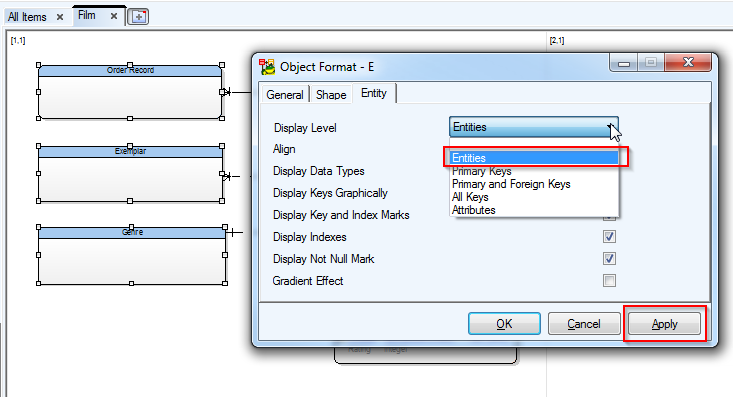Click the Align label
Screen dimensions: 733x397
284,150
